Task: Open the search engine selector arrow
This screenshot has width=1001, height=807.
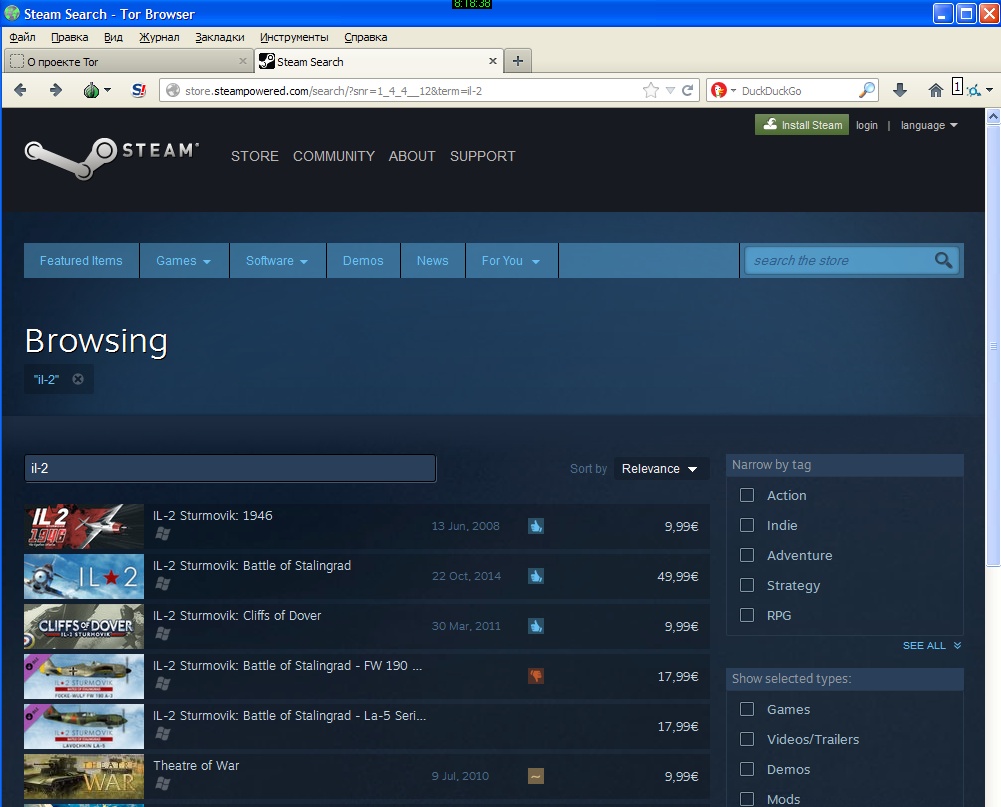Action: [733, 91]
